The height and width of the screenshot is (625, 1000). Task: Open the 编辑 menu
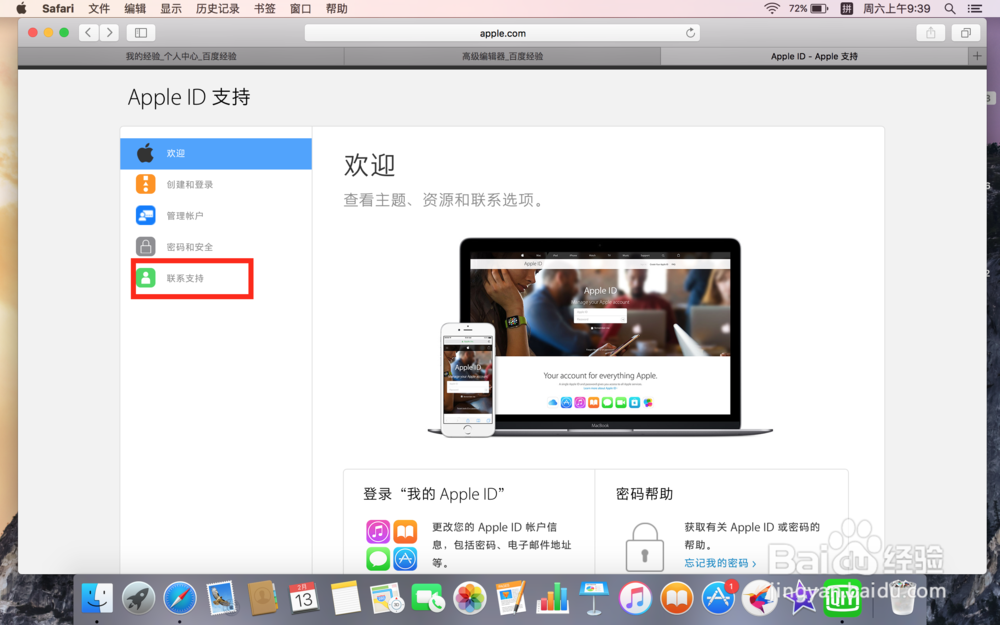135,8
